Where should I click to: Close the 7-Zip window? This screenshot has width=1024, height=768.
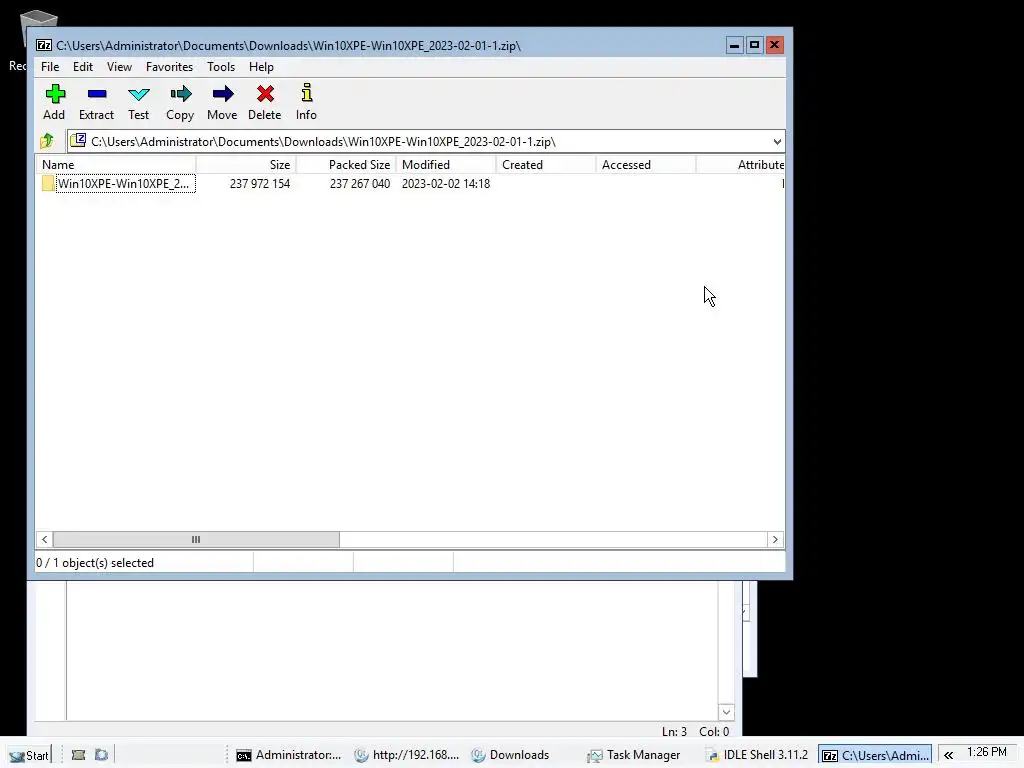point(775,45)
